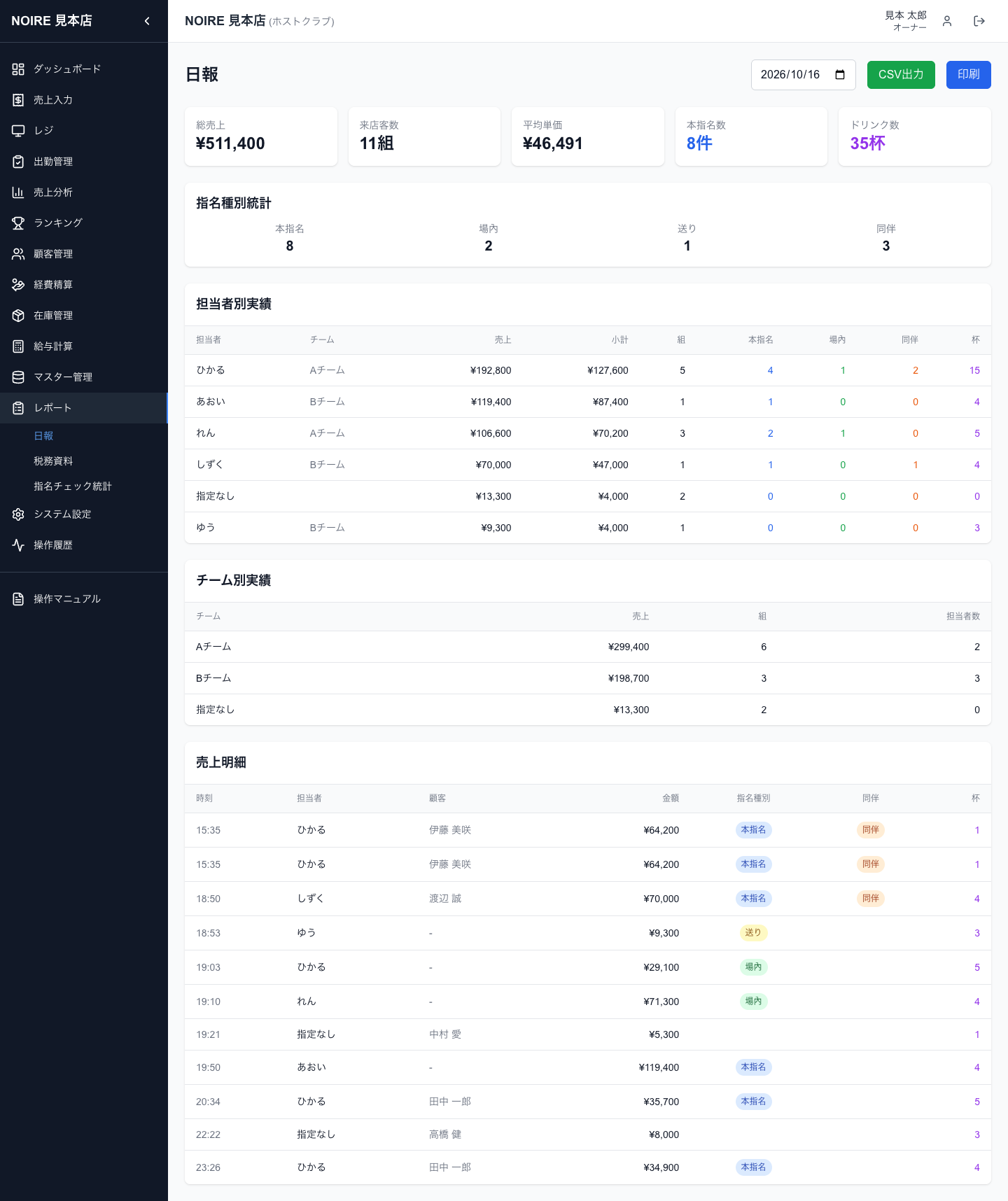Click the 高橋 健 customer name
The image size is (1008, 1201).
click(x=445, y=1135)
